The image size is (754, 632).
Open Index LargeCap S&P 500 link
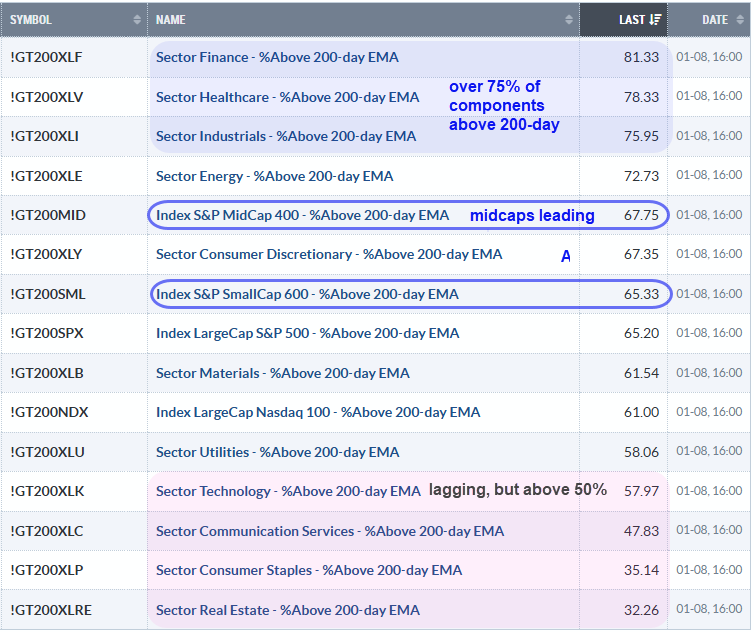pyautogui.click(x=307, y=333)
